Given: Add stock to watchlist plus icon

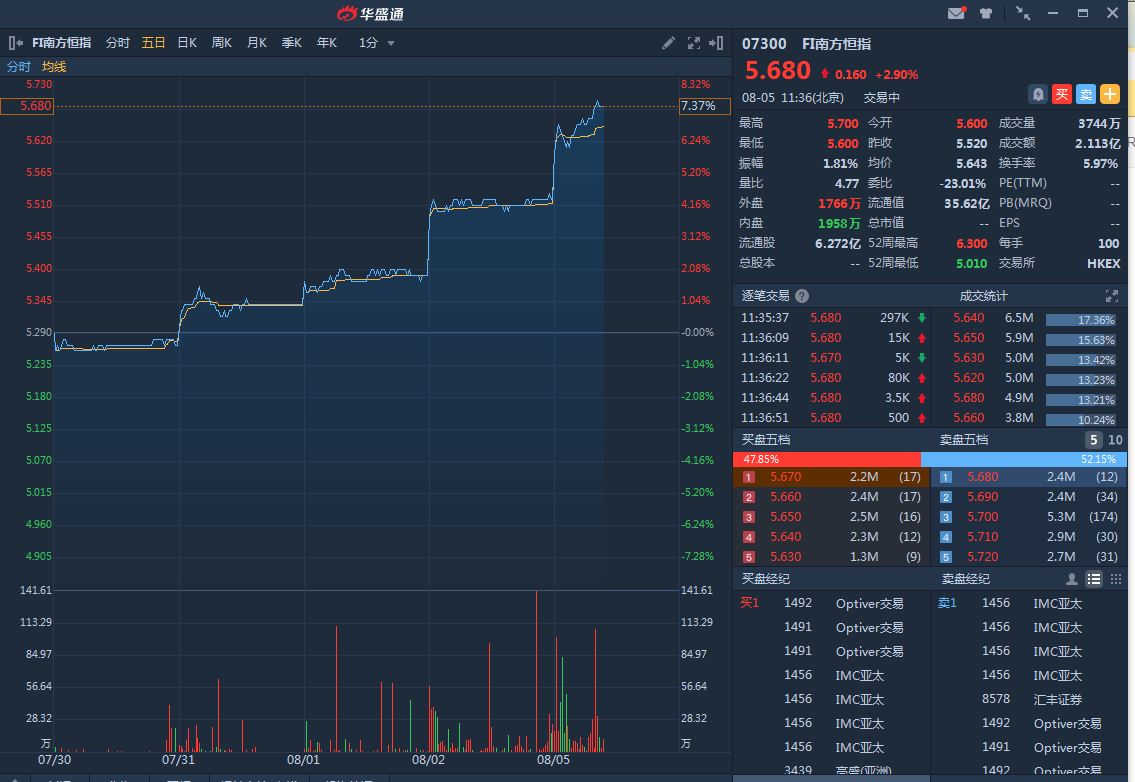Looking at the screenshot, I should point(1110,94).
